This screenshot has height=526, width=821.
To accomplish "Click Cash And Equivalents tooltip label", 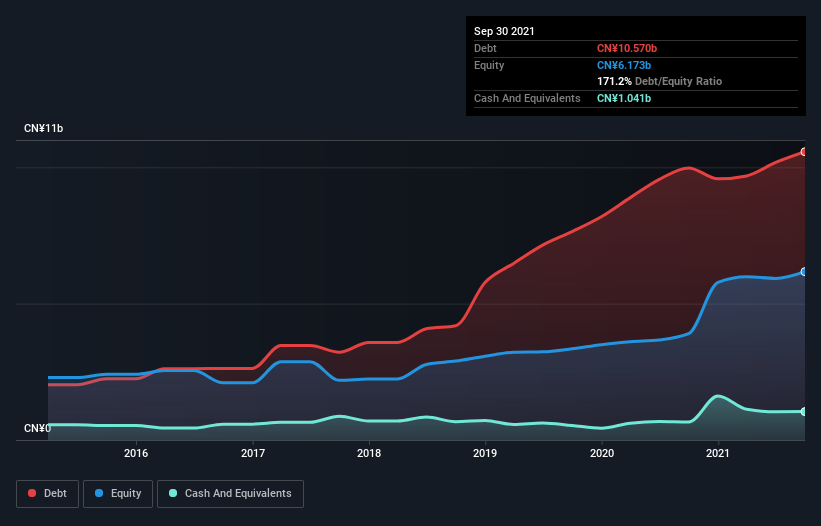I will (527, 98).
